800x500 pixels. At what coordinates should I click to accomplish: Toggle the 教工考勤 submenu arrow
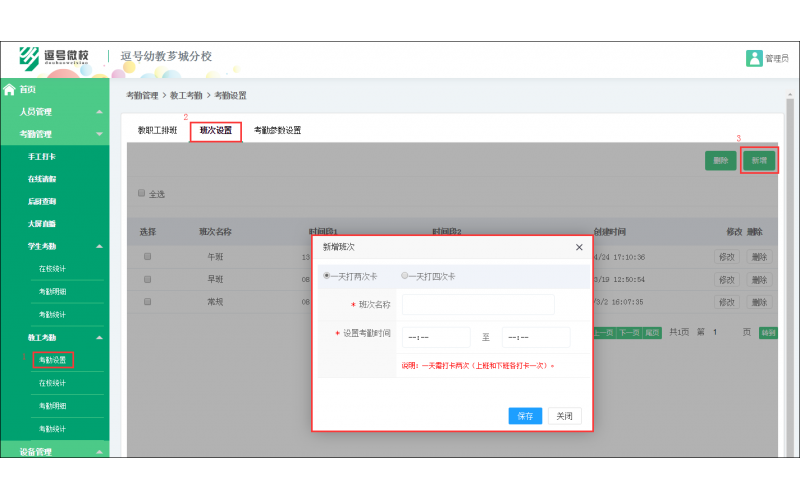99,337
